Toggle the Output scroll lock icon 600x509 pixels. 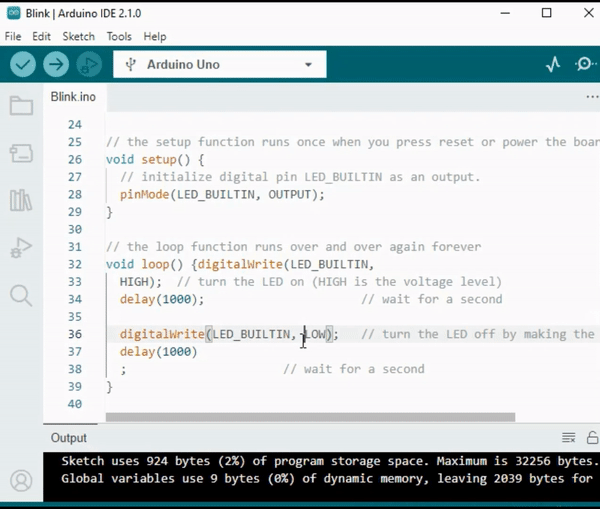[x=592, y=437]
